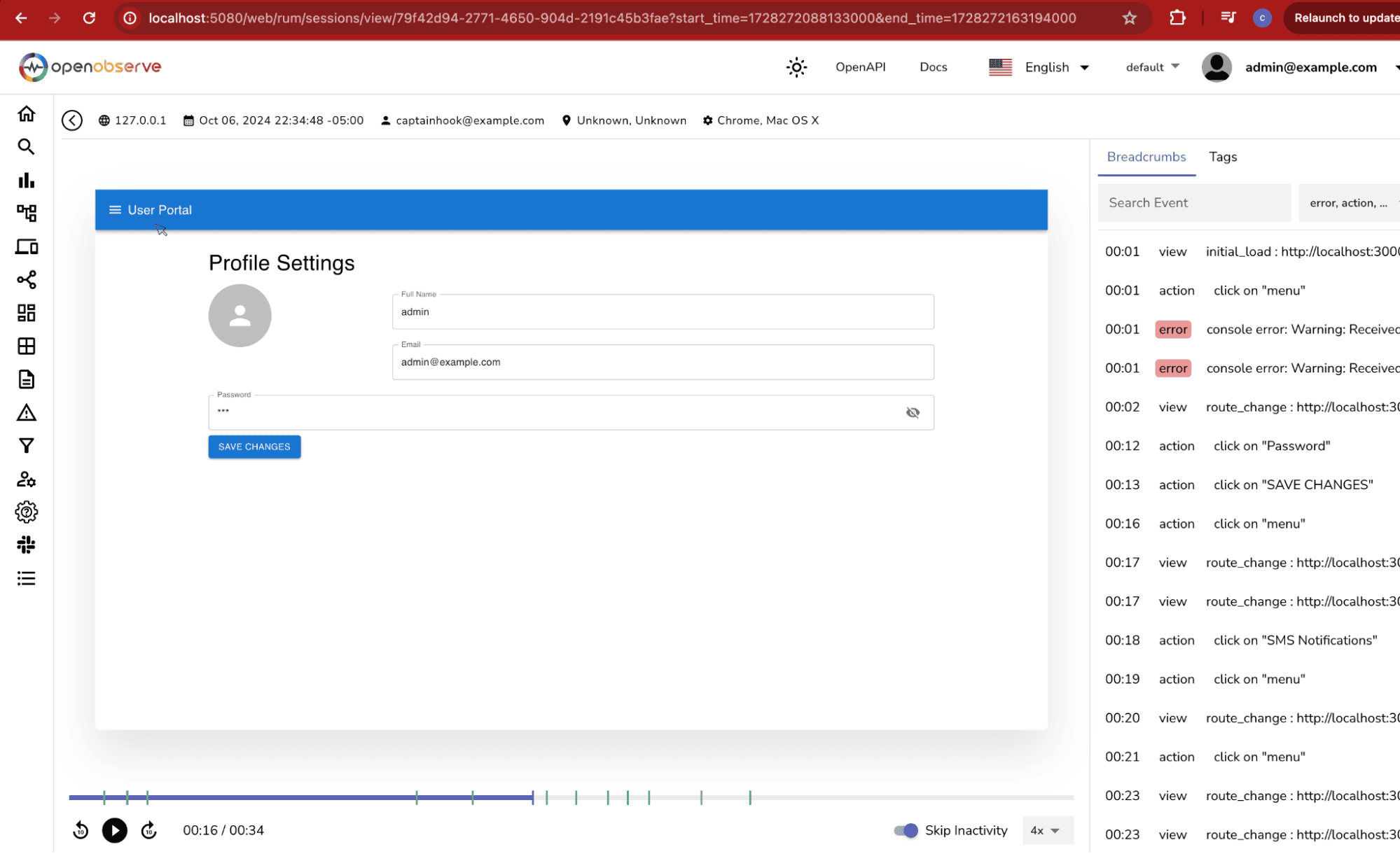Open Real User Monitoring device icon
1400x854 pixels.
pos(26,246)
